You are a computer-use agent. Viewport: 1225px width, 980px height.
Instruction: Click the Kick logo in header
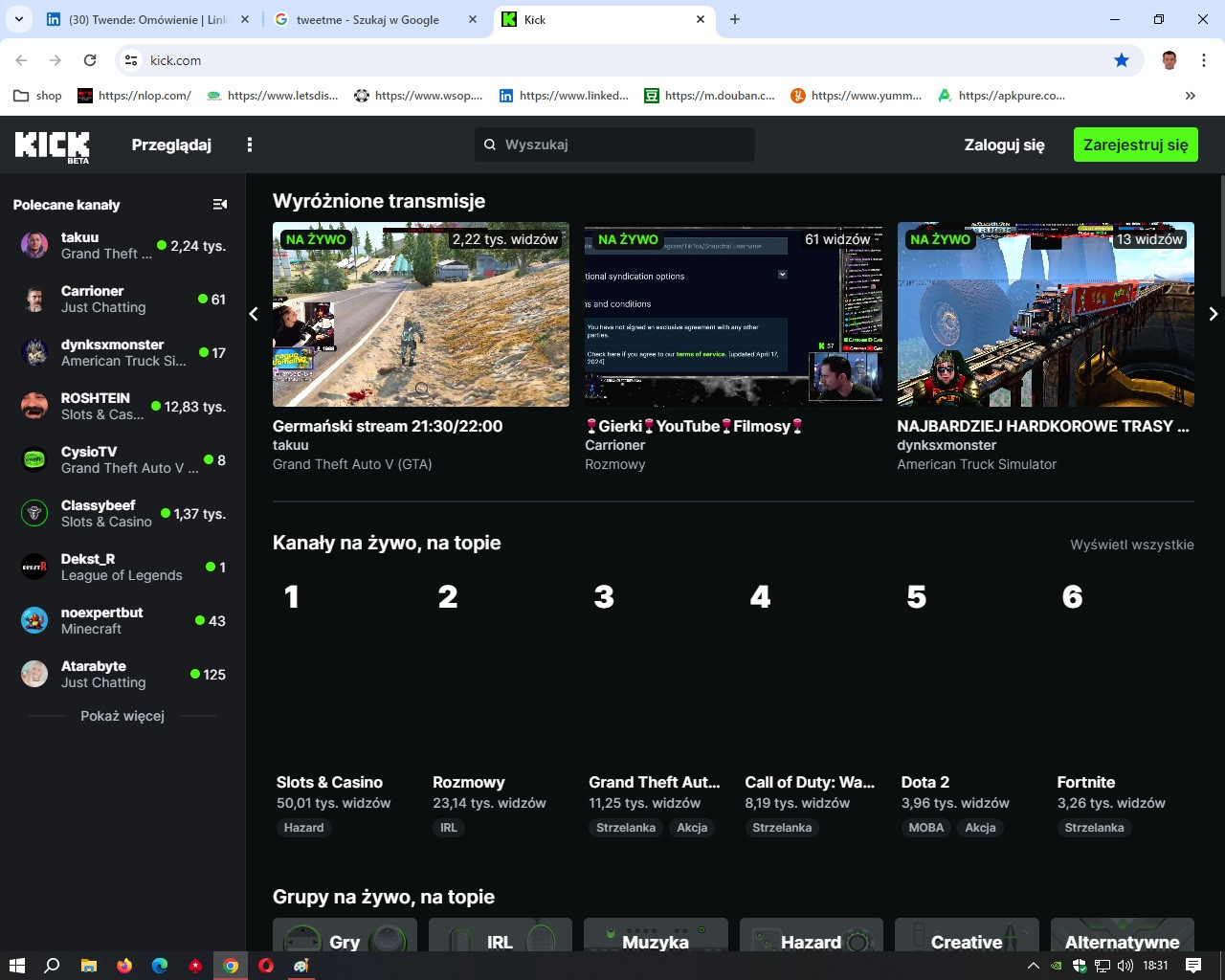52,145
